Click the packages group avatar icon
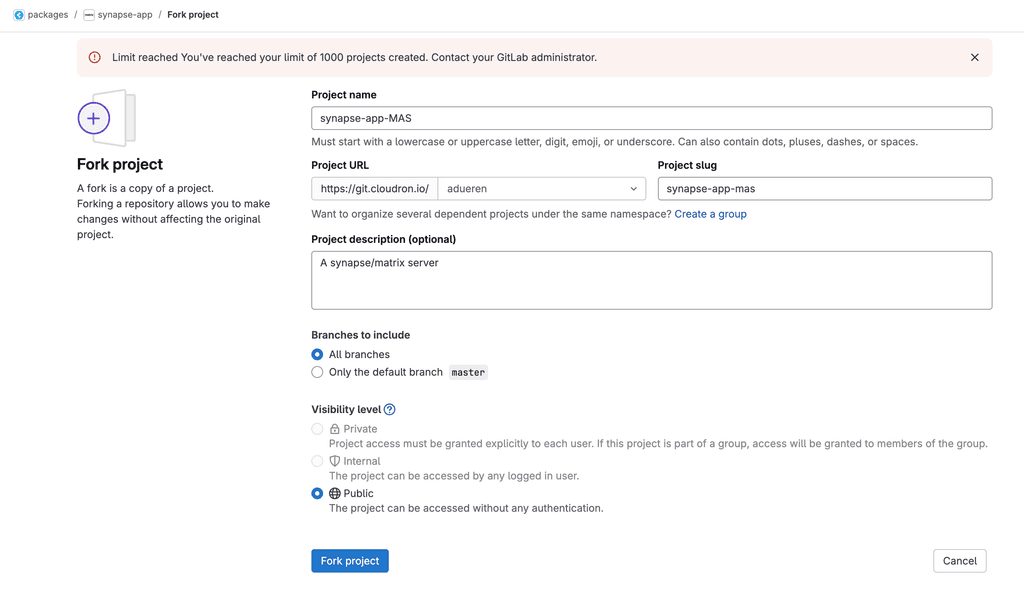The height and width of the screenshot is (609, 1024). [x=18, y=15]
